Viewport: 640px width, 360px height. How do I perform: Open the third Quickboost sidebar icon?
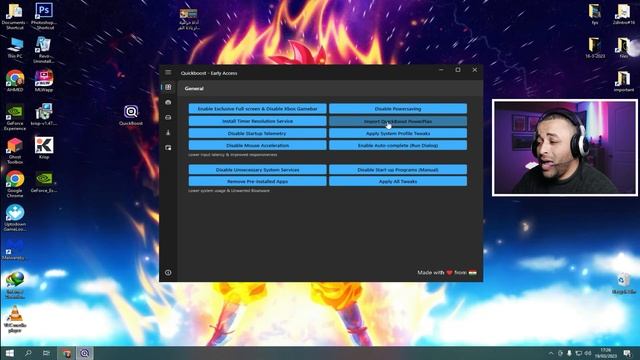pyautogui.click(x=168, y=118)
